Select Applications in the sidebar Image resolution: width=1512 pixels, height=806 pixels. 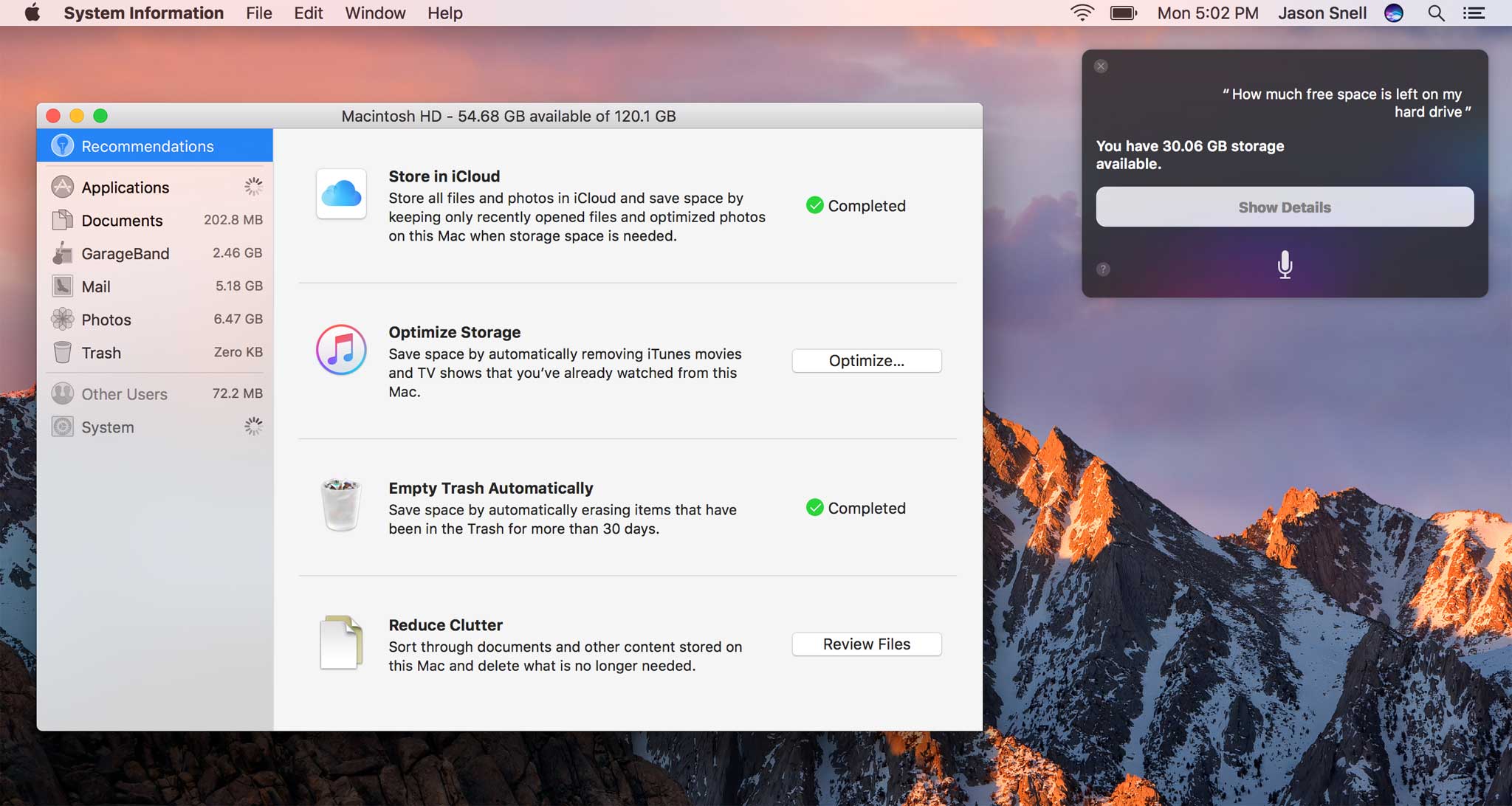pyautogui.click(x=126, y=187)
